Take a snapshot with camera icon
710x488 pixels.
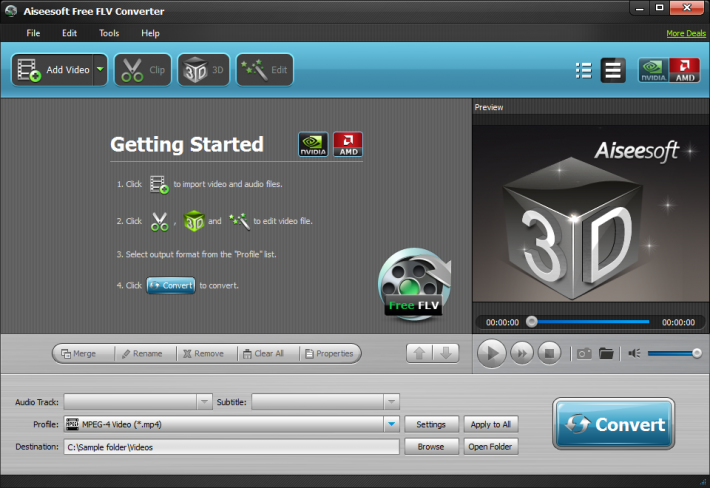pyautogui.click(x=584, y=353)
